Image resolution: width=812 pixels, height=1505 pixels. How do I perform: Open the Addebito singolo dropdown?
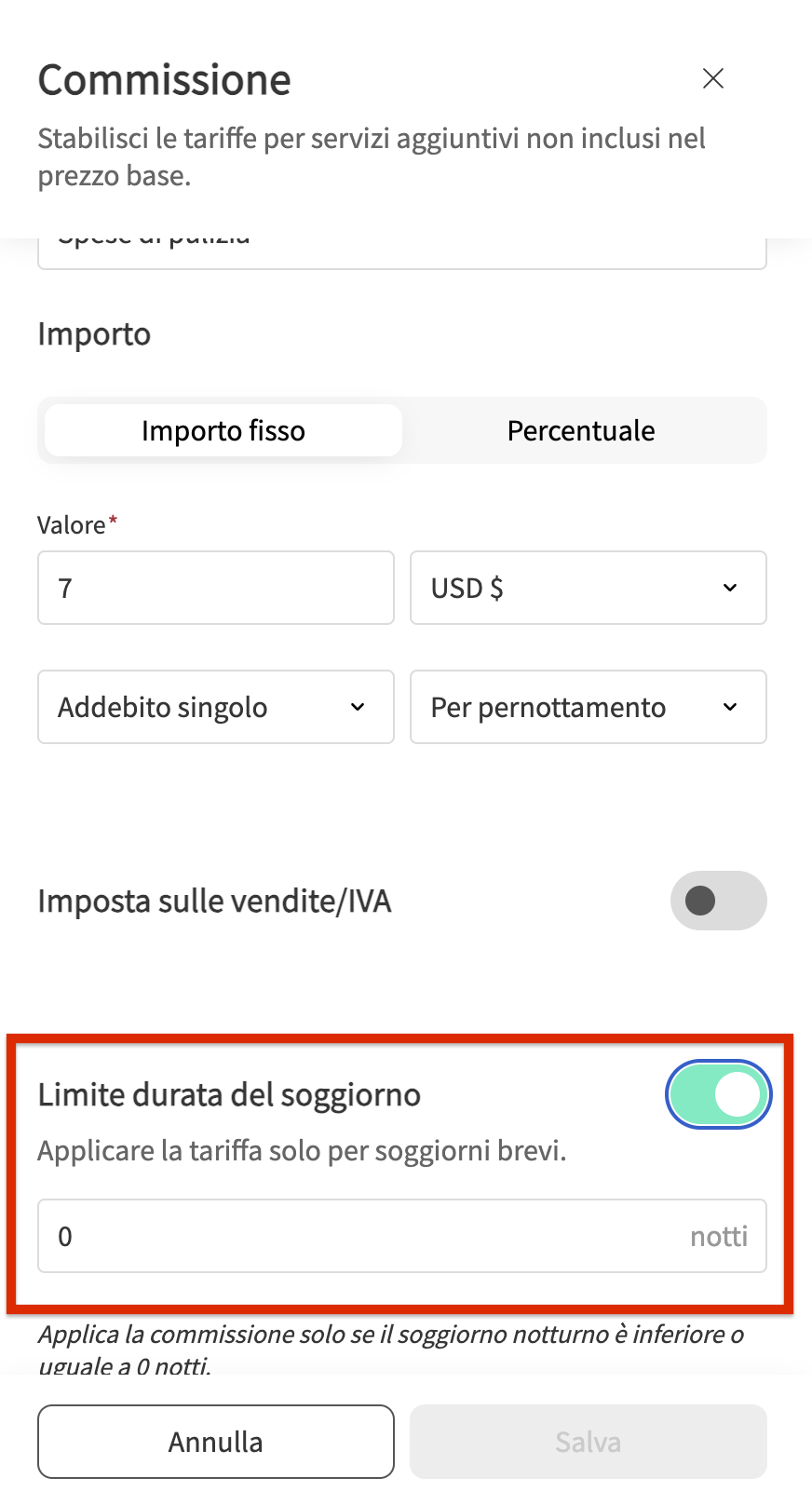[216, 707]
